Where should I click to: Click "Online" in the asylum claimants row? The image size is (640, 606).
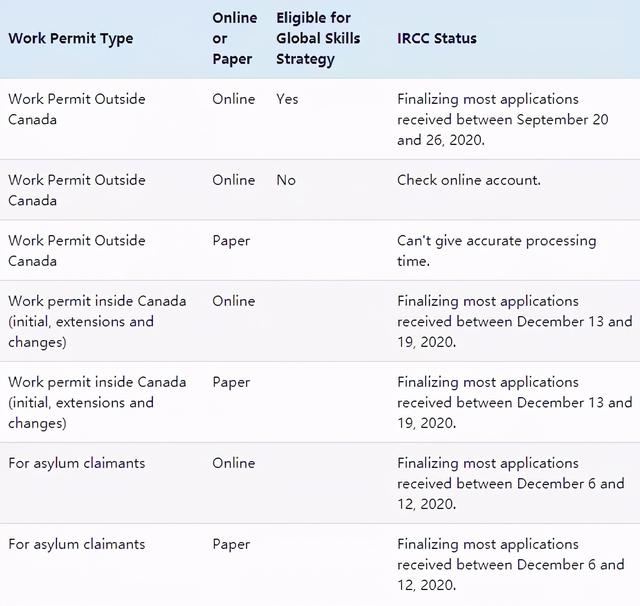234,463
